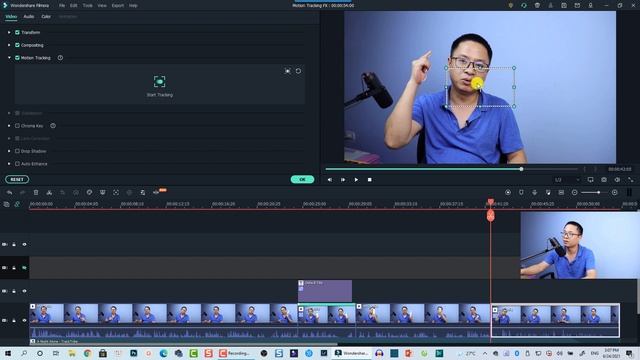Collapse the Motion Tracking section
Image resolution: width=640 pixels, height=360 pixels.
coord(9,58)
